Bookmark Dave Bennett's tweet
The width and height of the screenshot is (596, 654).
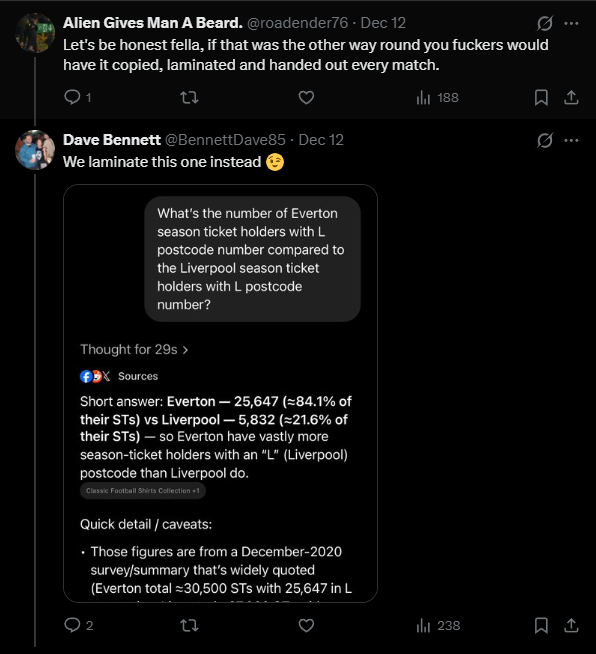click(x=541, y=625)
